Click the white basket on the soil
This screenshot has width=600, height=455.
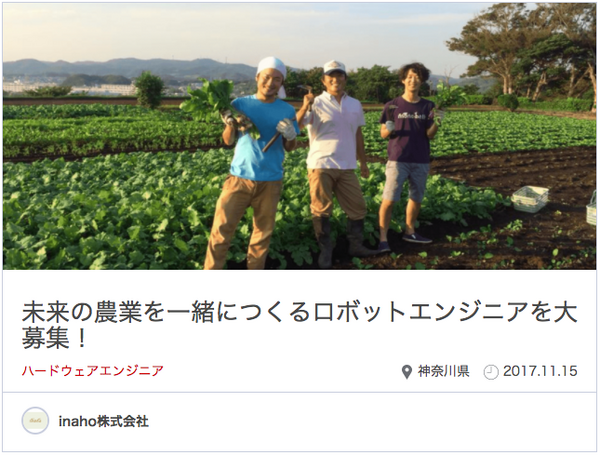(x=530, y=199)
